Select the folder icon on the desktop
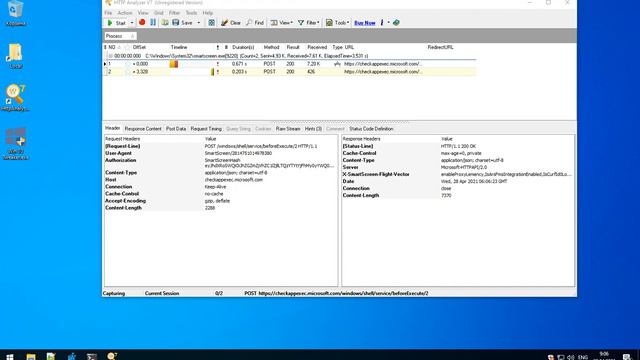This screenshot has height=360, width=640. (x=16, y=56)
